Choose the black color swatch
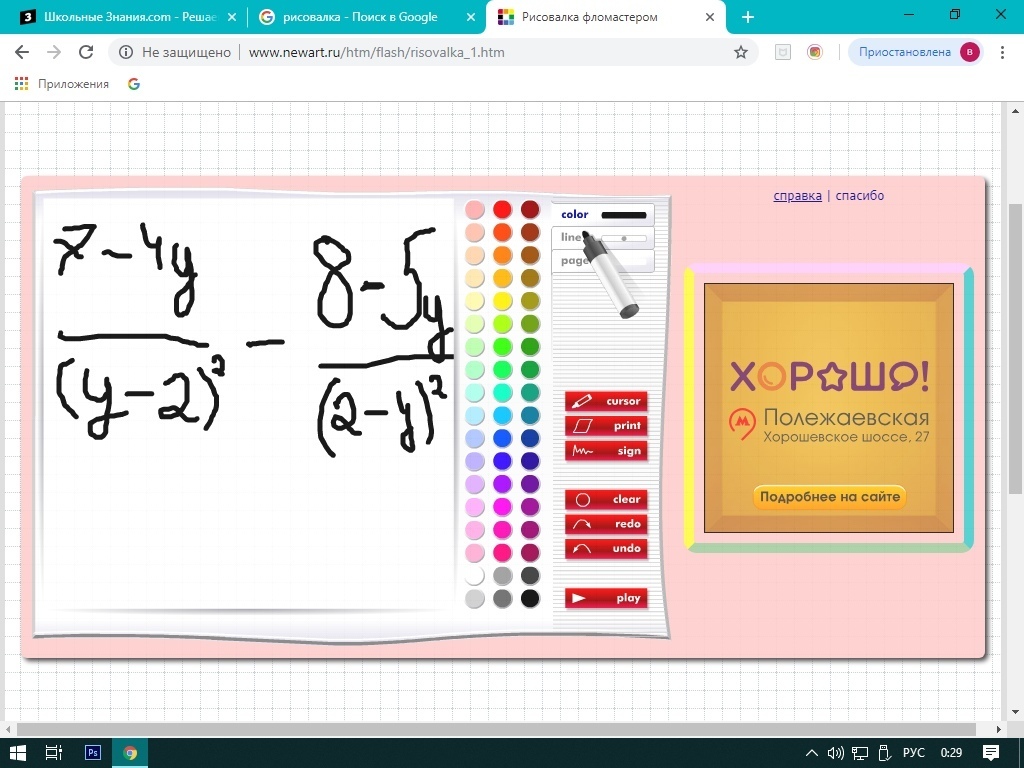Viewport: 1024px width, 768px height. tap(530, 598)
